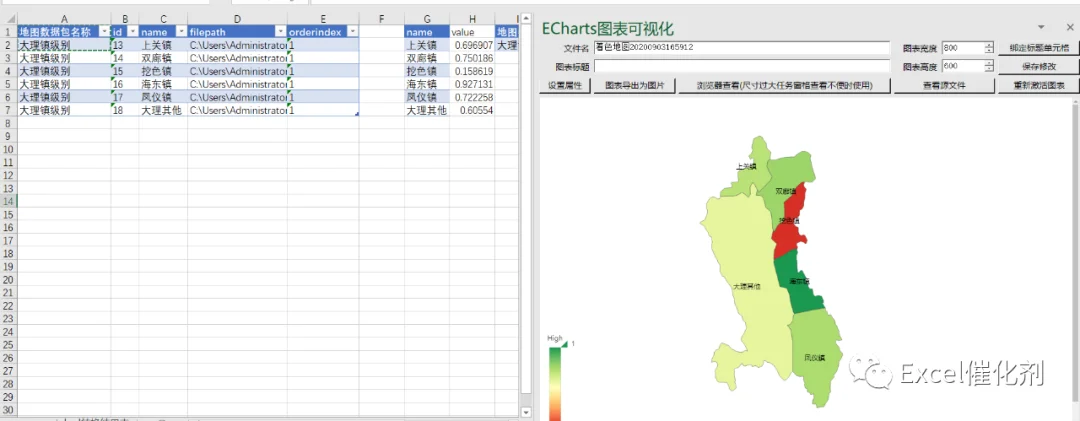Decrease 图表高度 with the spinner down arrow
The image size is (1080, 421).
click(990, 70)
